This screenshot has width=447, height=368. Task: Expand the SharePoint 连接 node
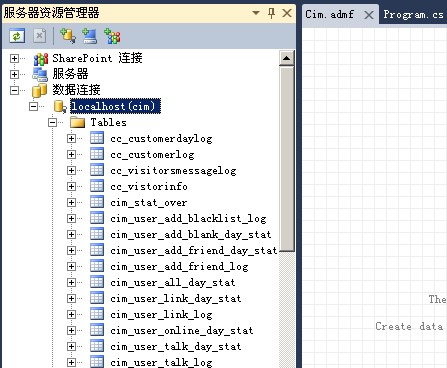[x=14, y=58]
